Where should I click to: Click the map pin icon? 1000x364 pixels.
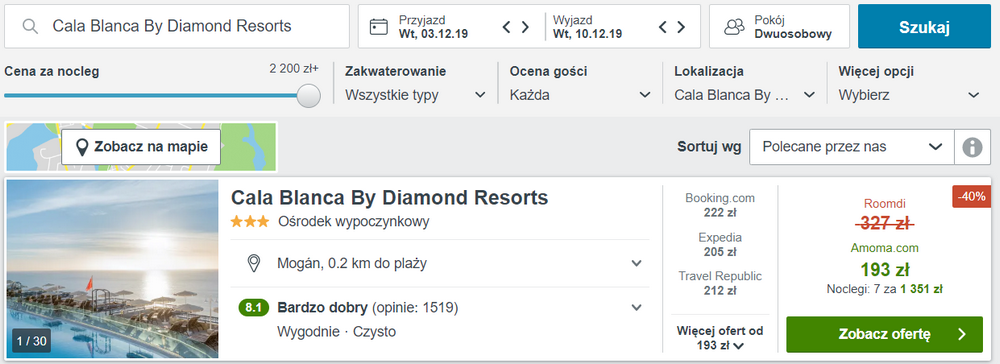(x=82, y=147)
